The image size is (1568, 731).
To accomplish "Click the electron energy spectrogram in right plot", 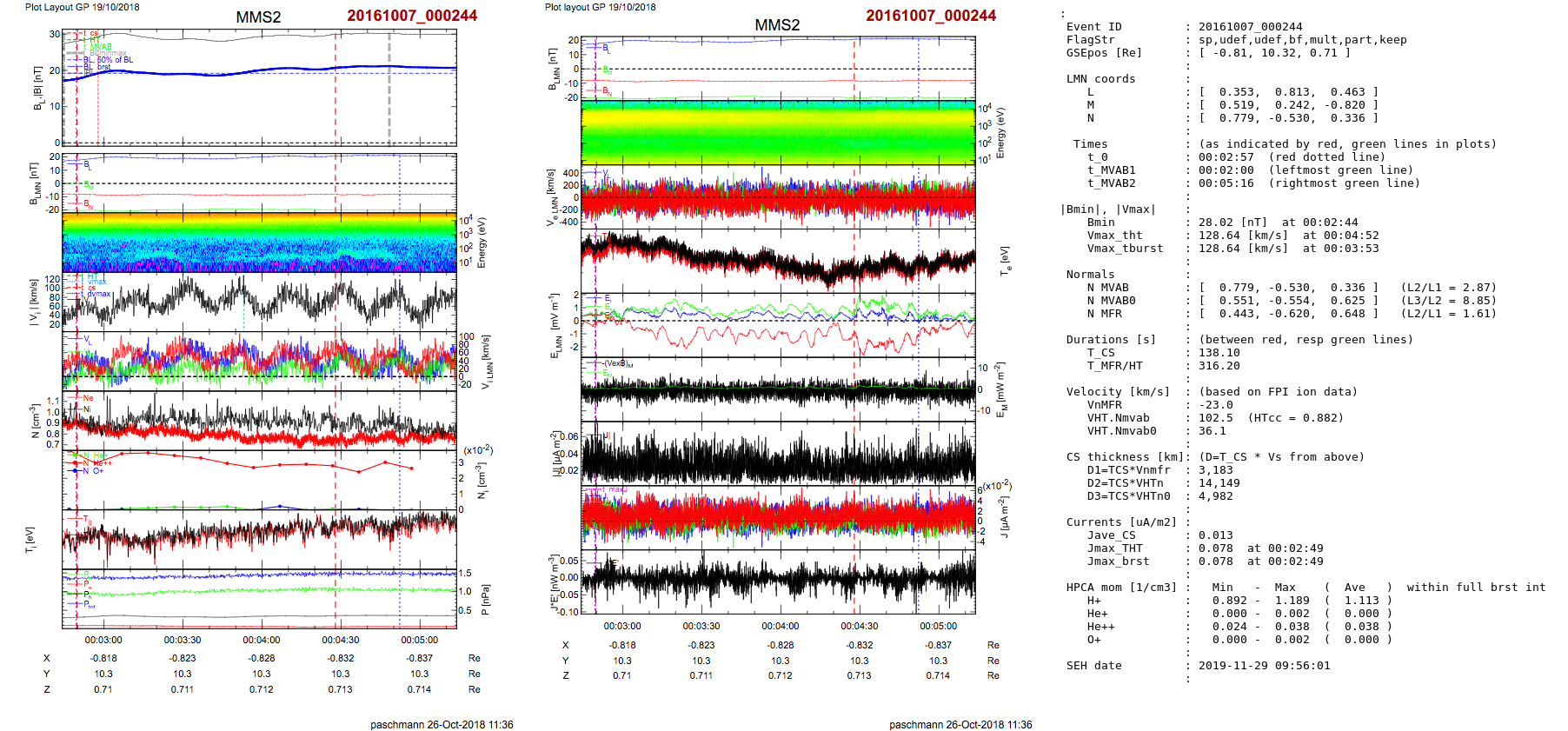I will coord(778,133).
